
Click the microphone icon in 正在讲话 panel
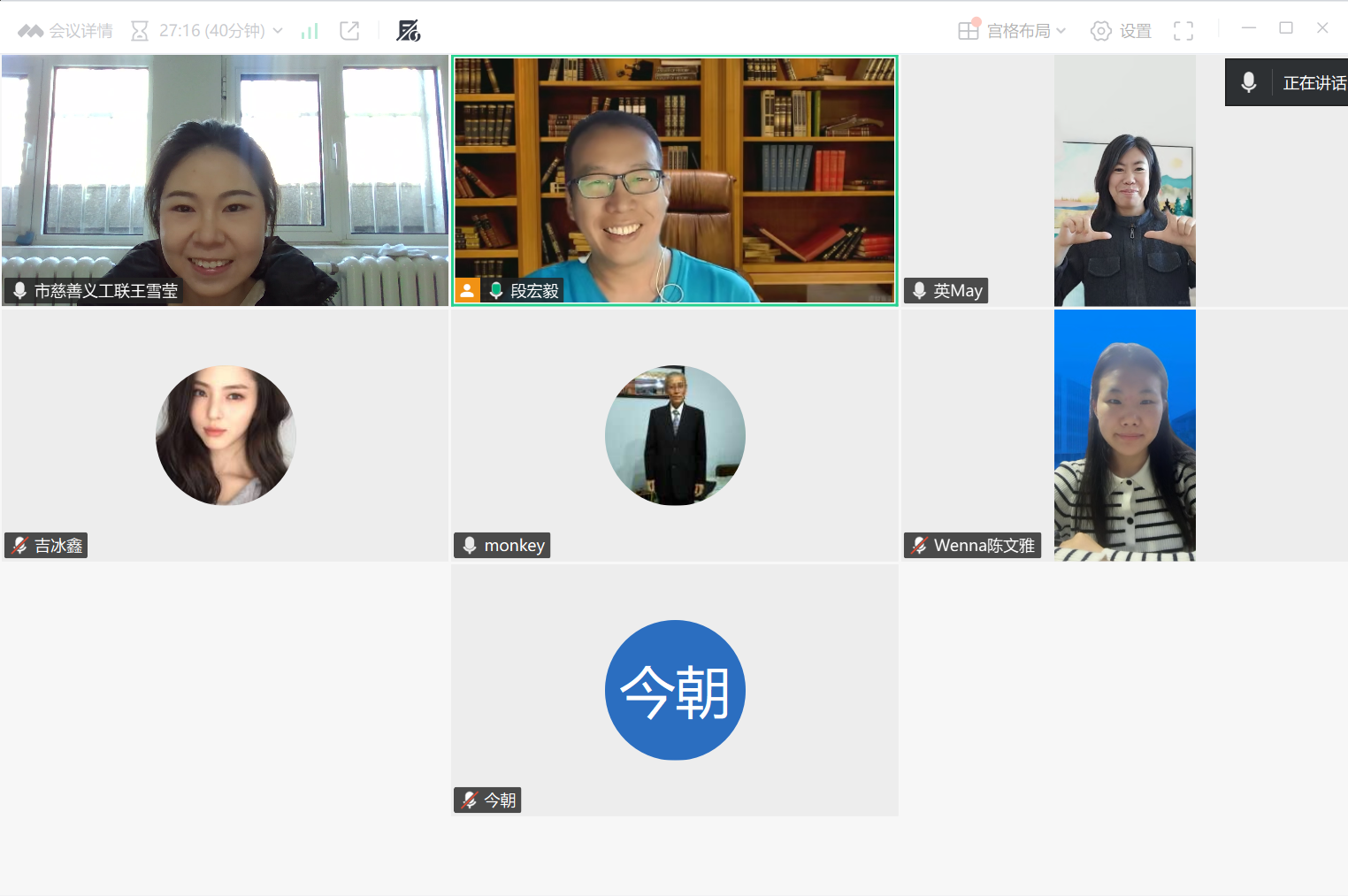pos(1248,82)
